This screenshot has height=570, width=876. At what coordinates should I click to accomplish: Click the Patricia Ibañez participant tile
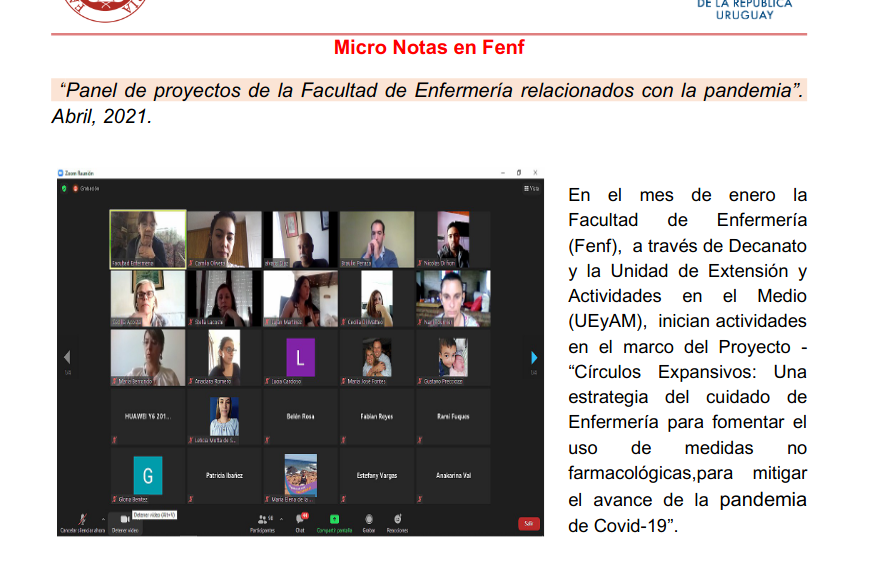(224, 476)
